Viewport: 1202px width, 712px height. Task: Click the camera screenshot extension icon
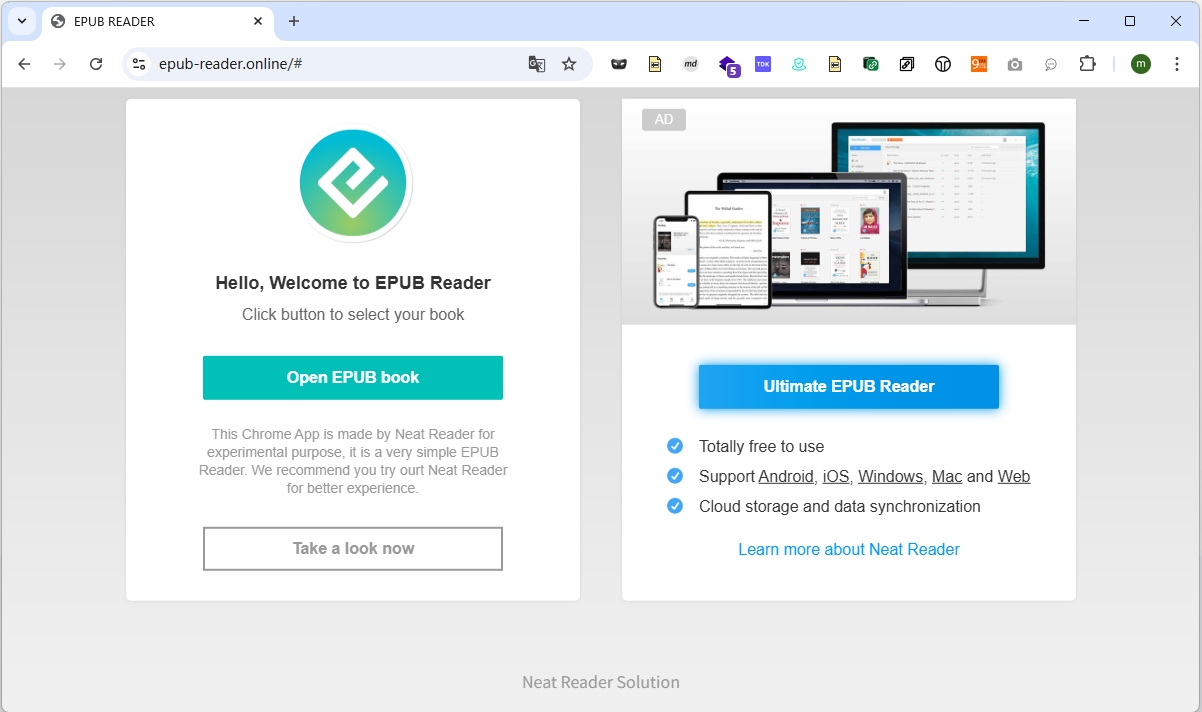coord(1015,64)
